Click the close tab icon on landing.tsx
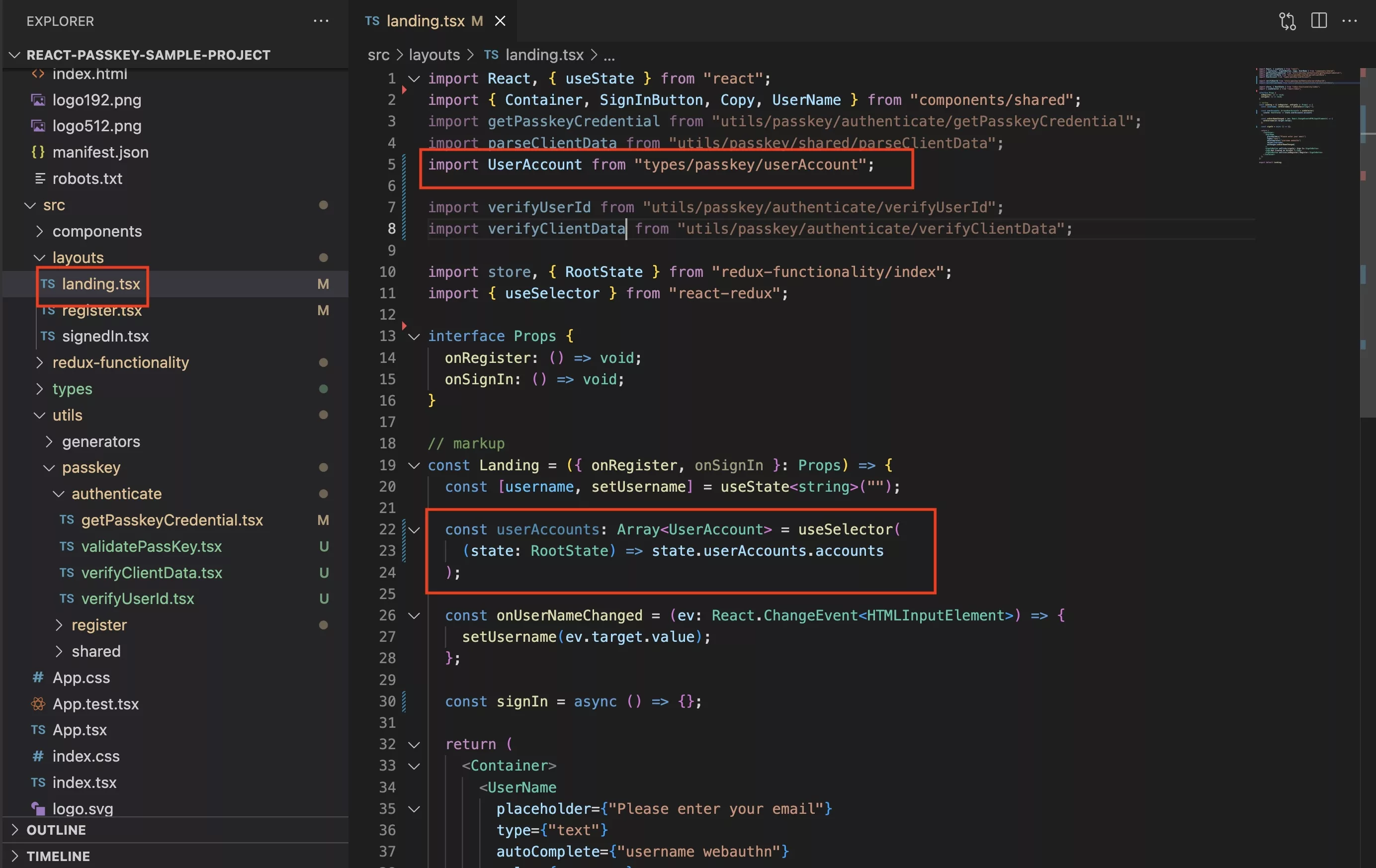Screen dimensions: 1376x868 point(500,20)
